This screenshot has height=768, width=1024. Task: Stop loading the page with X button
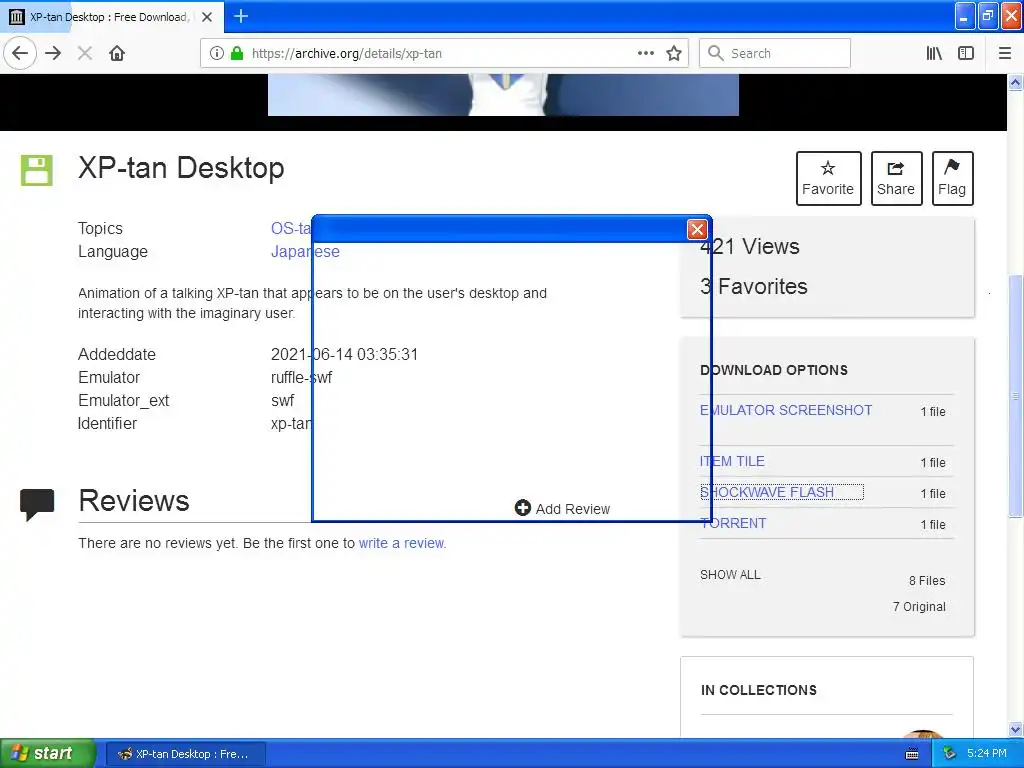(85, 54)
